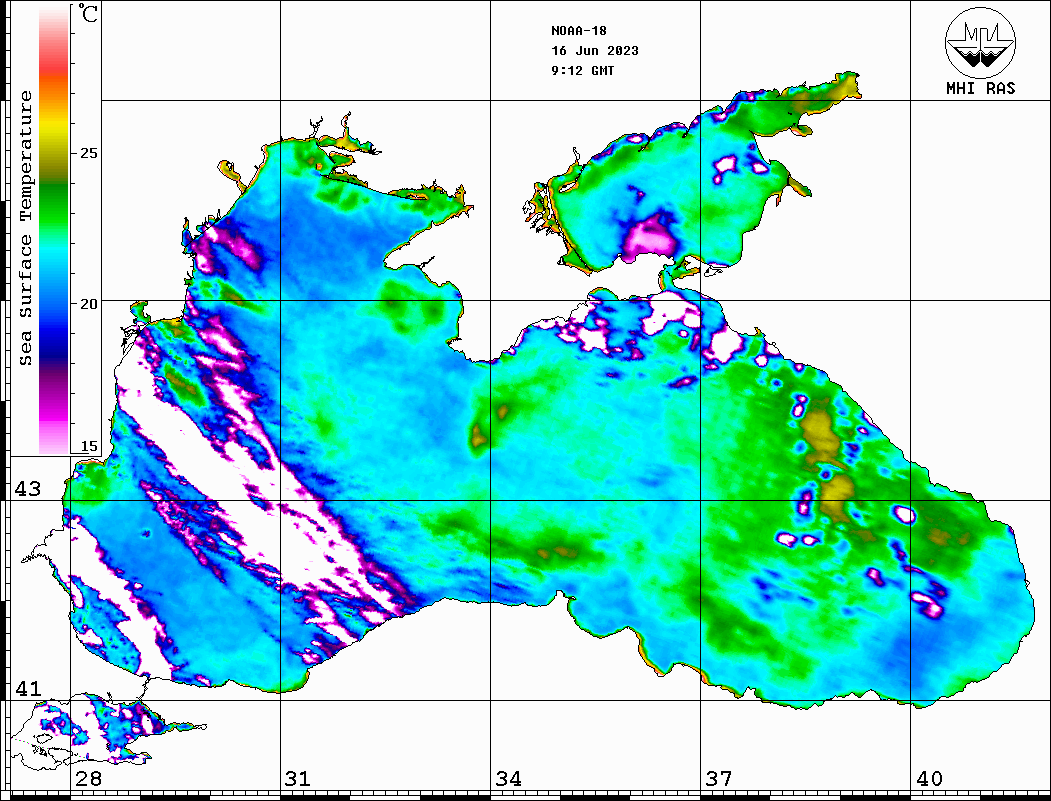
Task: Click the MHI RAS logo emblem
Action: tap(980, 42)
